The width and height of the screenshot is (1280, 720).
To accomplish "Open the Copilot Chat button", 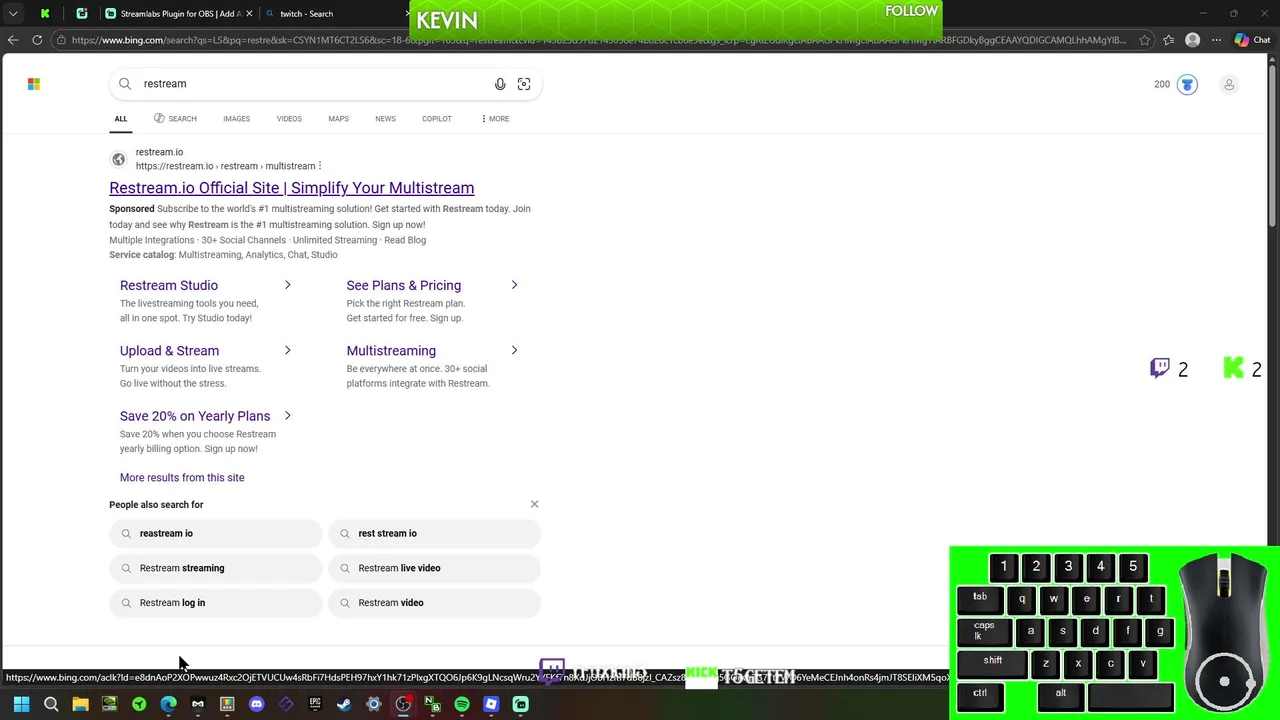I will 1253,40.
